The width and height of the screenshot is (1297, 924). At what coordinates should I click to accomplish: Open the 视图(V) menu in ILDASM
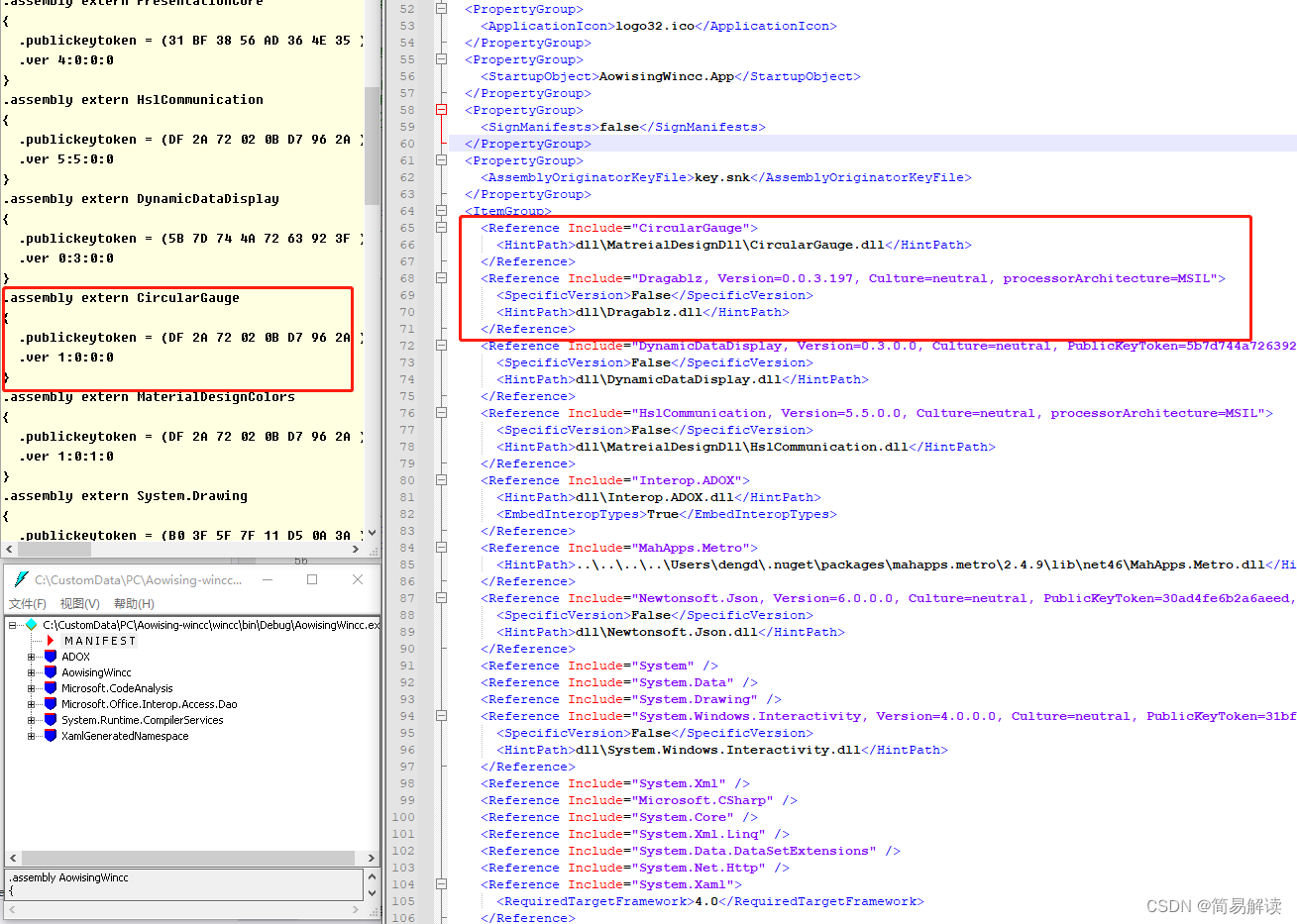(79, 604)
